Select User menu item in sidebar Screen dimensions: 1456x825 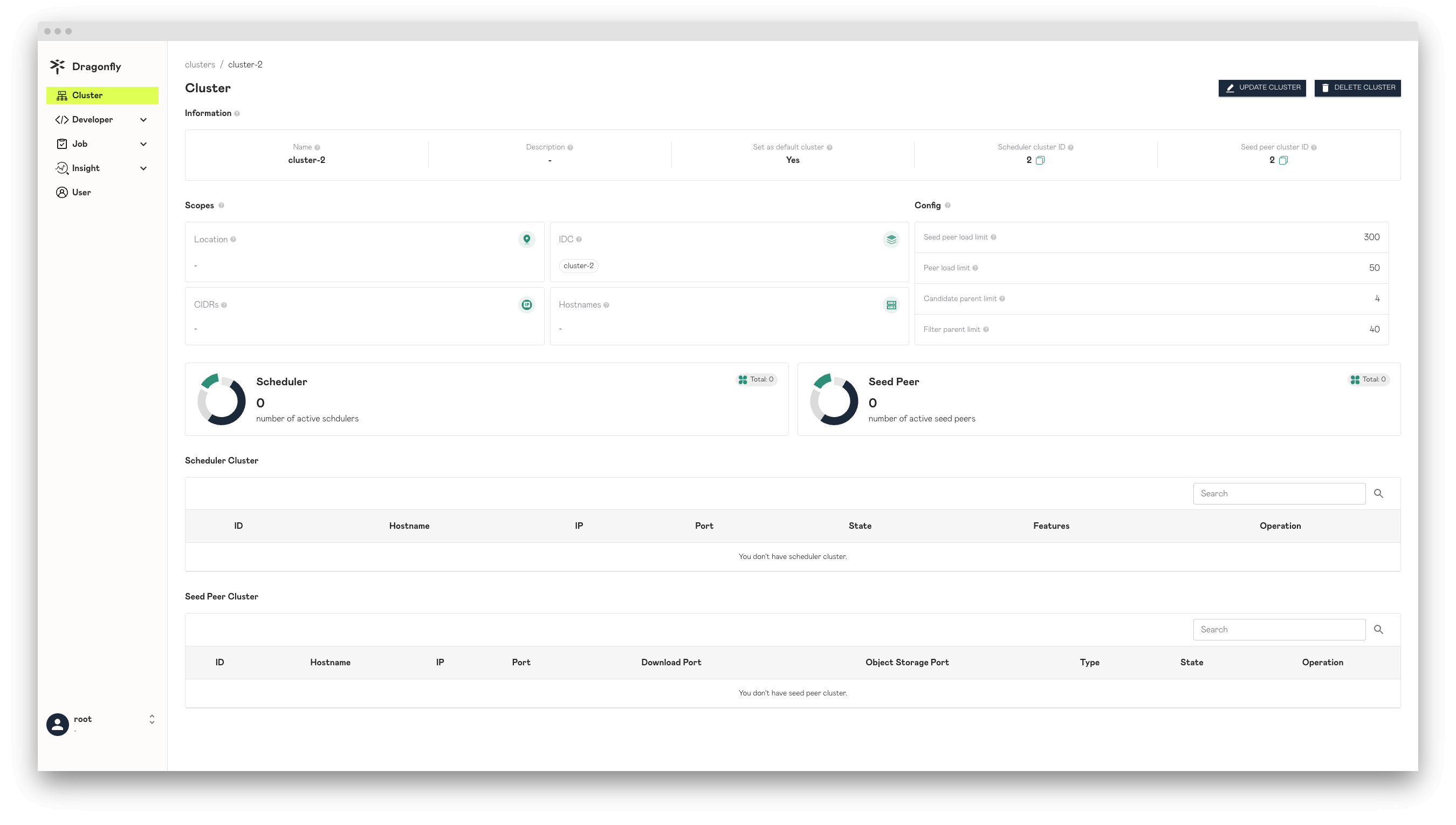tap(81, 192)
